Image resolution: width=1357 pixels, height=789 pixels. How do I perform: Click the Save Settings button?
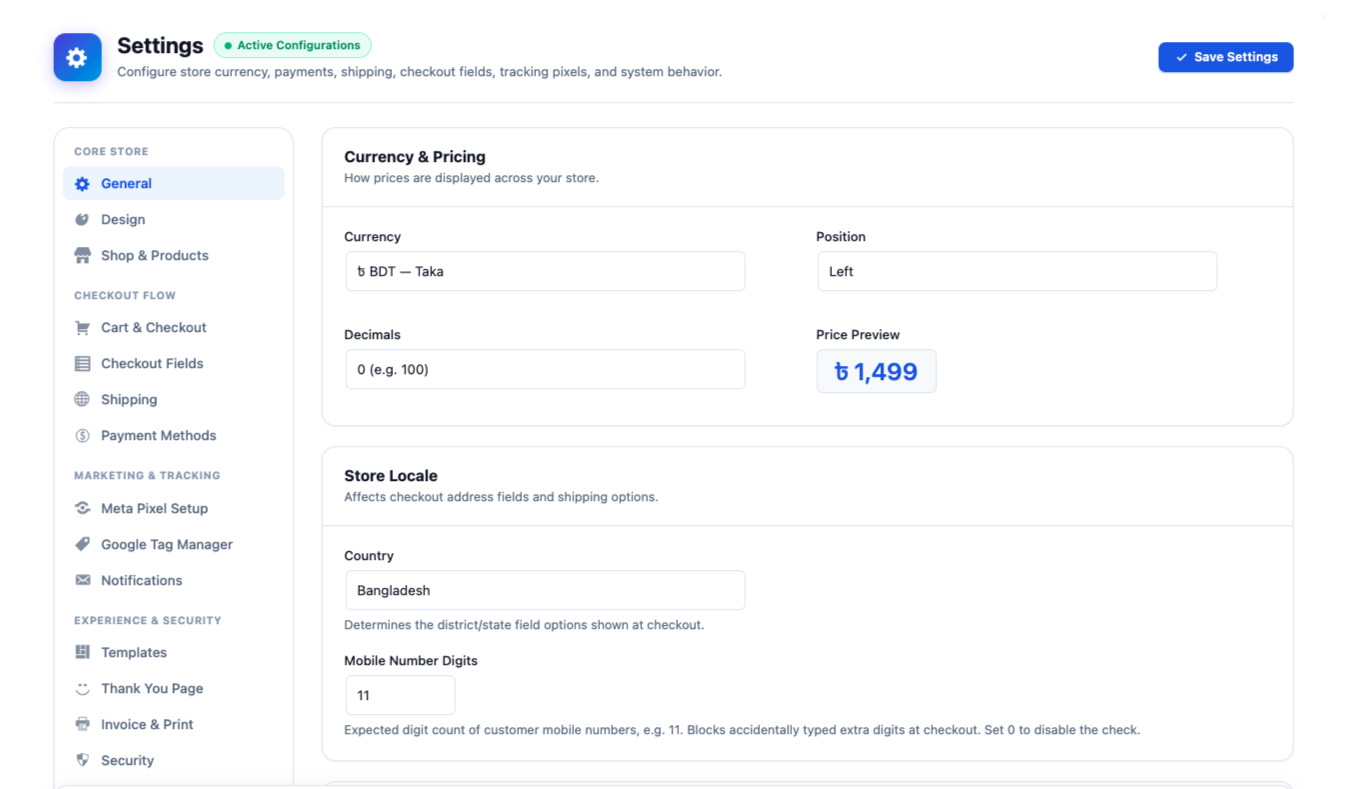pyautogui.click(x=1226, y=57)
